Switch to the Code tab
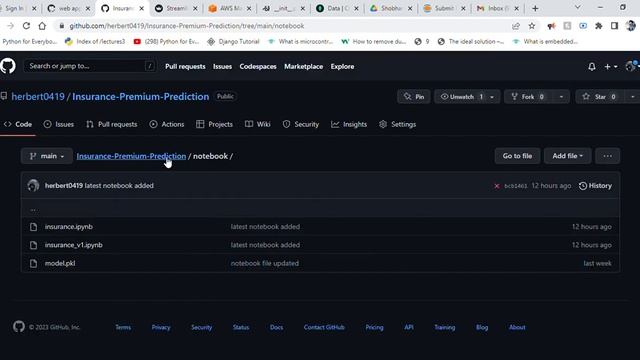 (18, 124)
